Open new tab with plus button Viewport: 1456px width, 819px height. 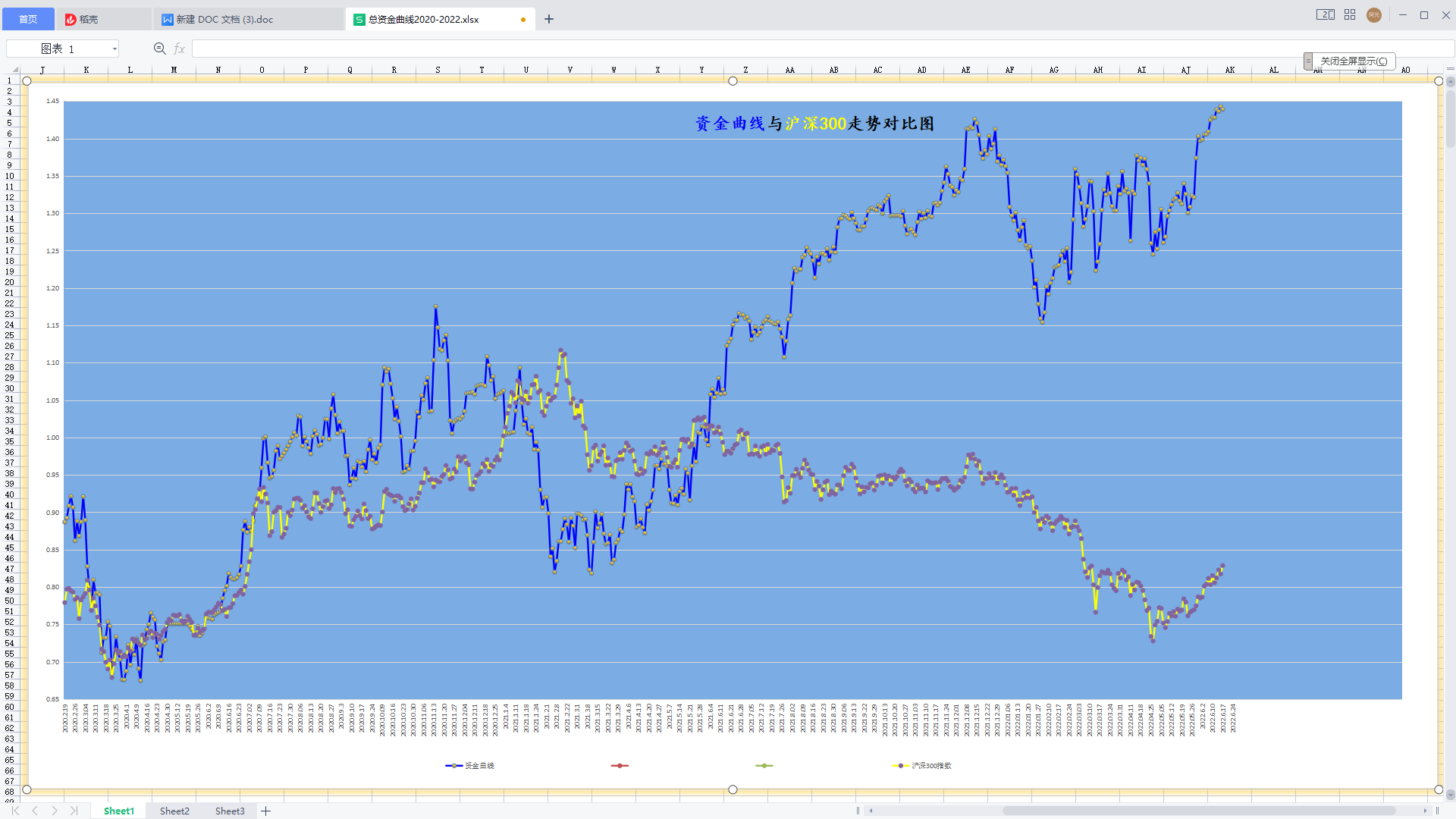pyautogui.click(x=549, y=19)
